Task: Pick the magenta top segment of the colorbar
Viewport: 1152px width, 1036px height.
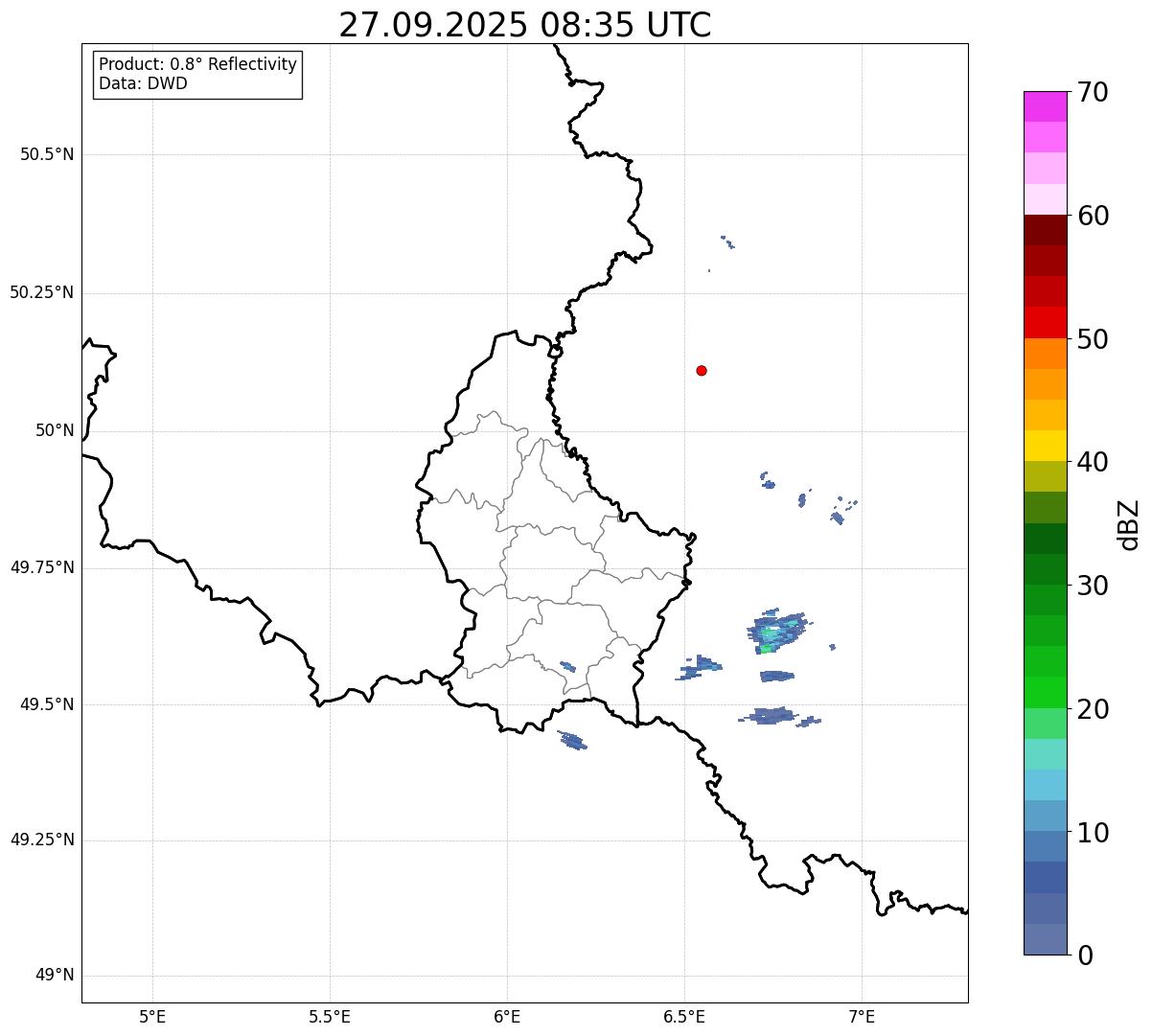Action: (x=1045, y=106)
